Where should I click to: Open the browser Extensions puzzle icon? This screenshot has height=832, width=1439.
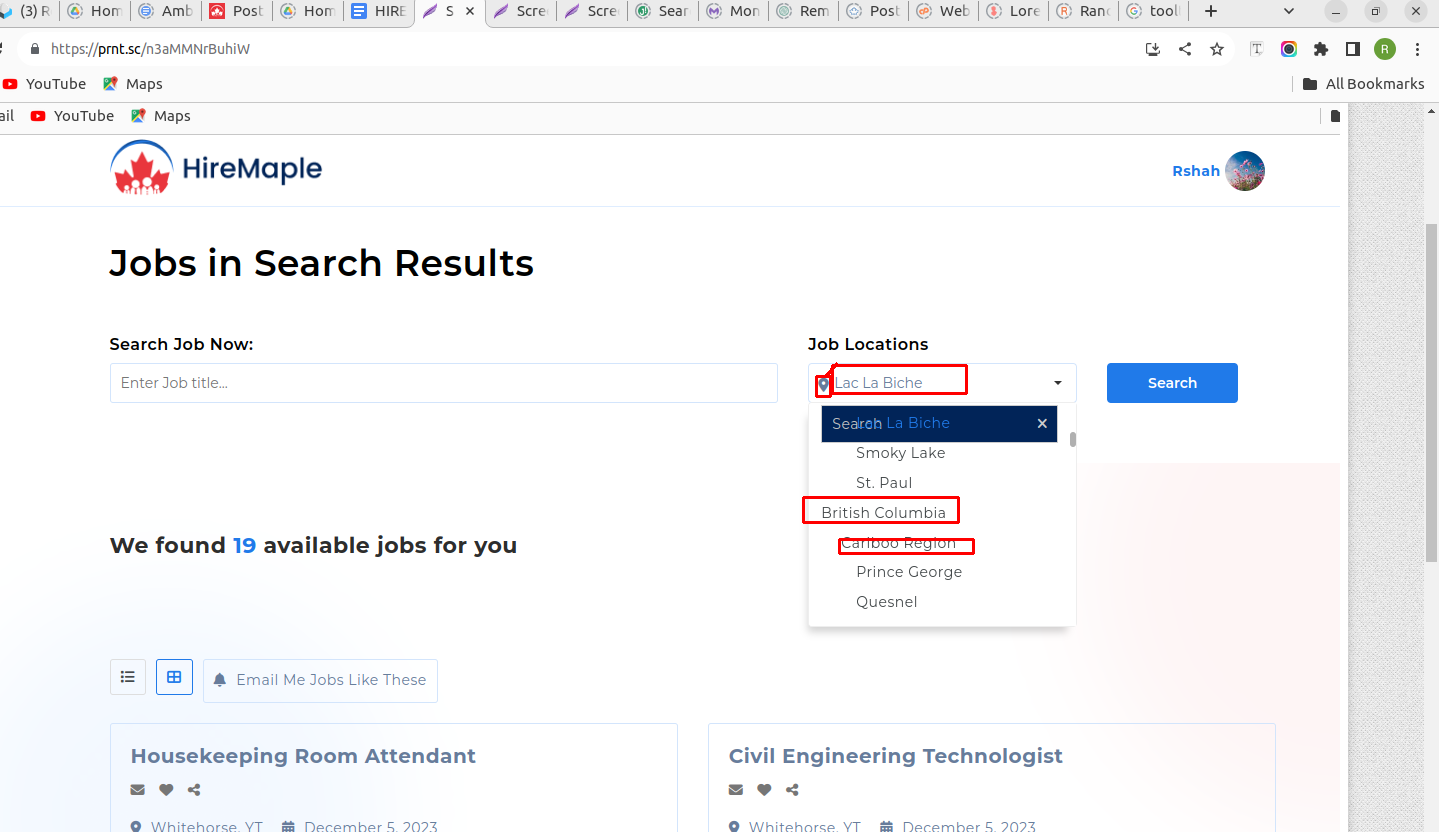pyautogui.click(x=1321, y=49)
